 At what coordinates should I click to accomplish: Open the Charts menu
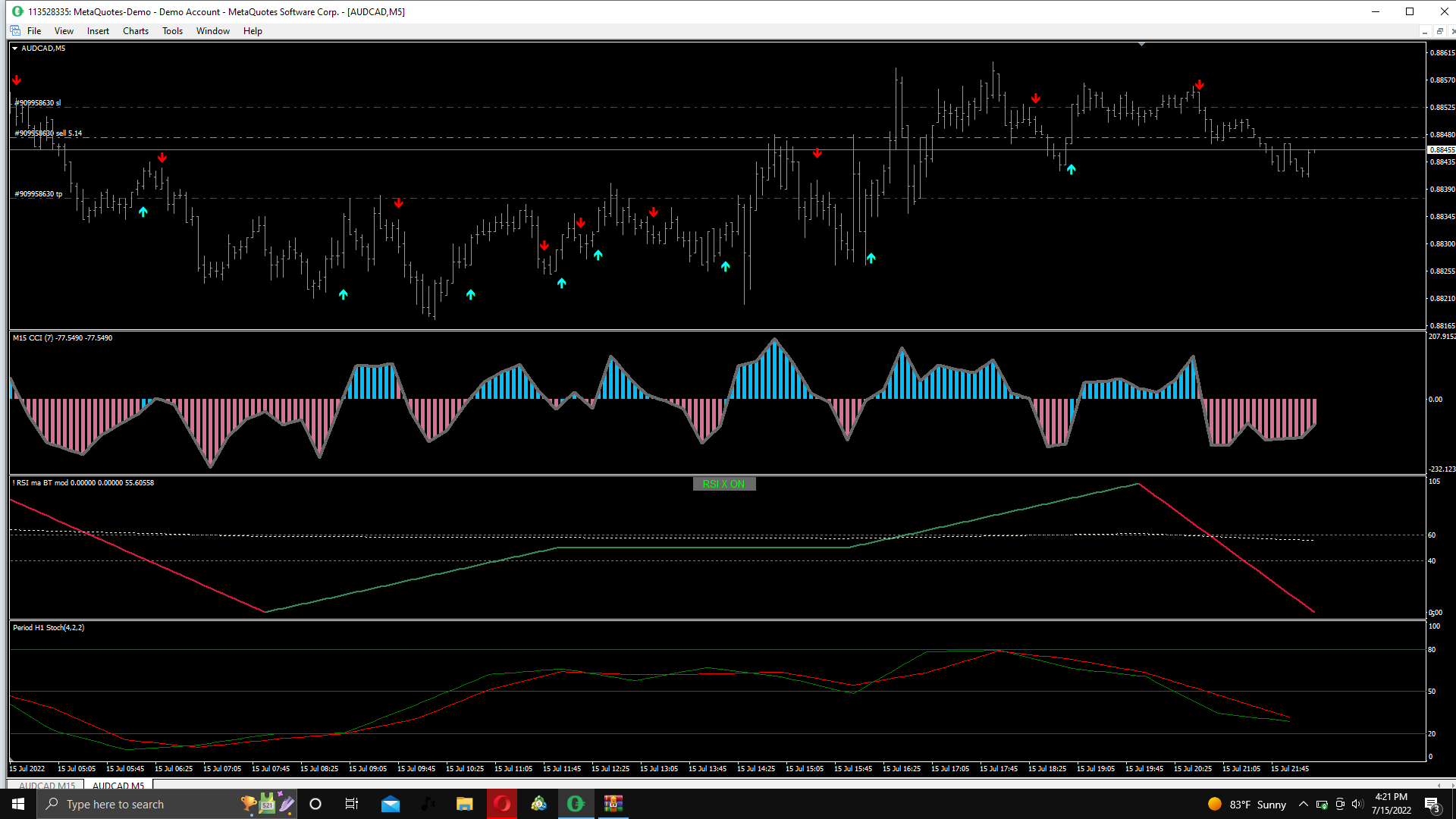pos(136,31)
